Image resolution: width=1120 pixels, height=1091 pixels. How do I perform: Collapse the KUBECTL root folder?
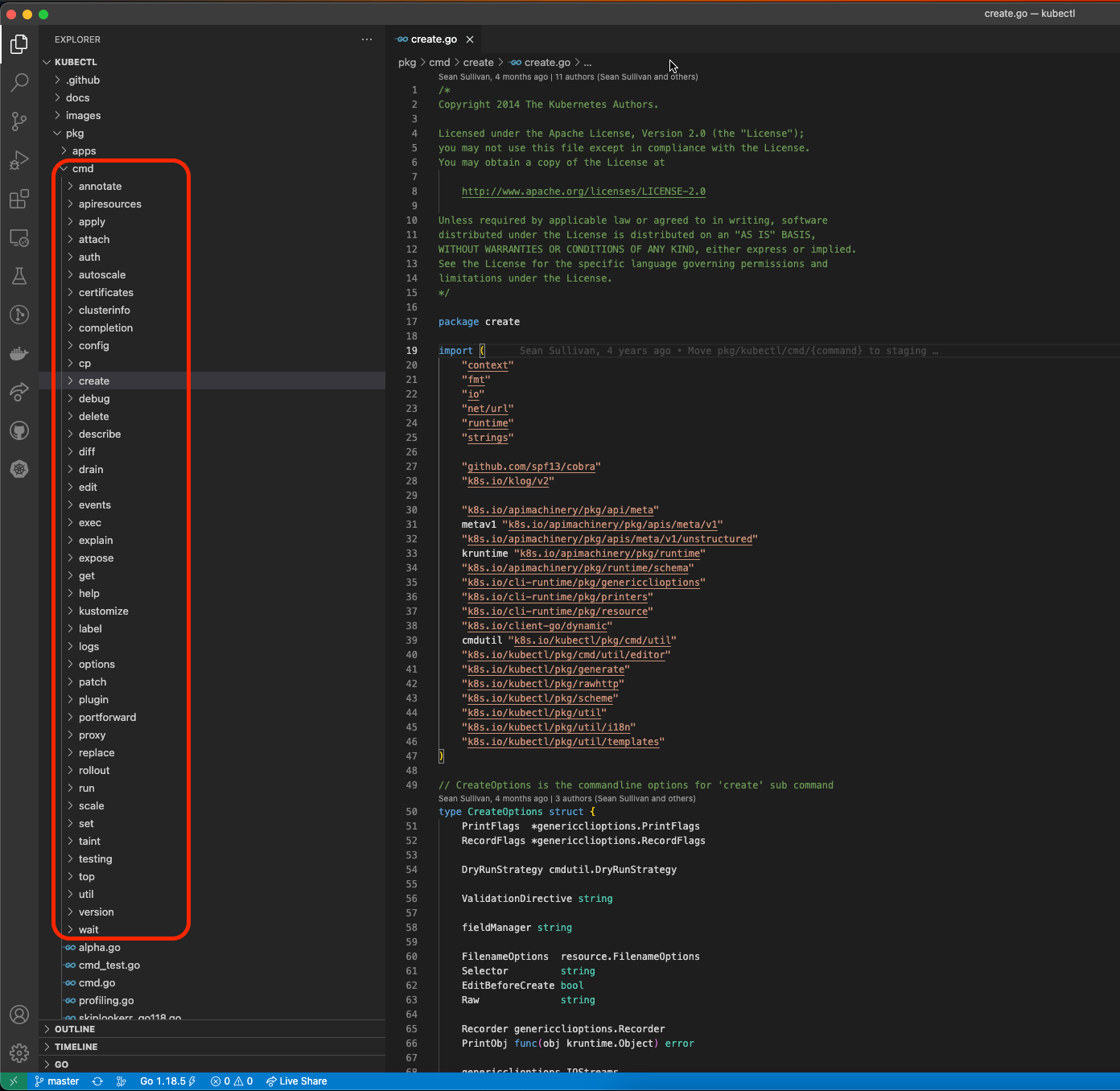(x=212, y=62)
